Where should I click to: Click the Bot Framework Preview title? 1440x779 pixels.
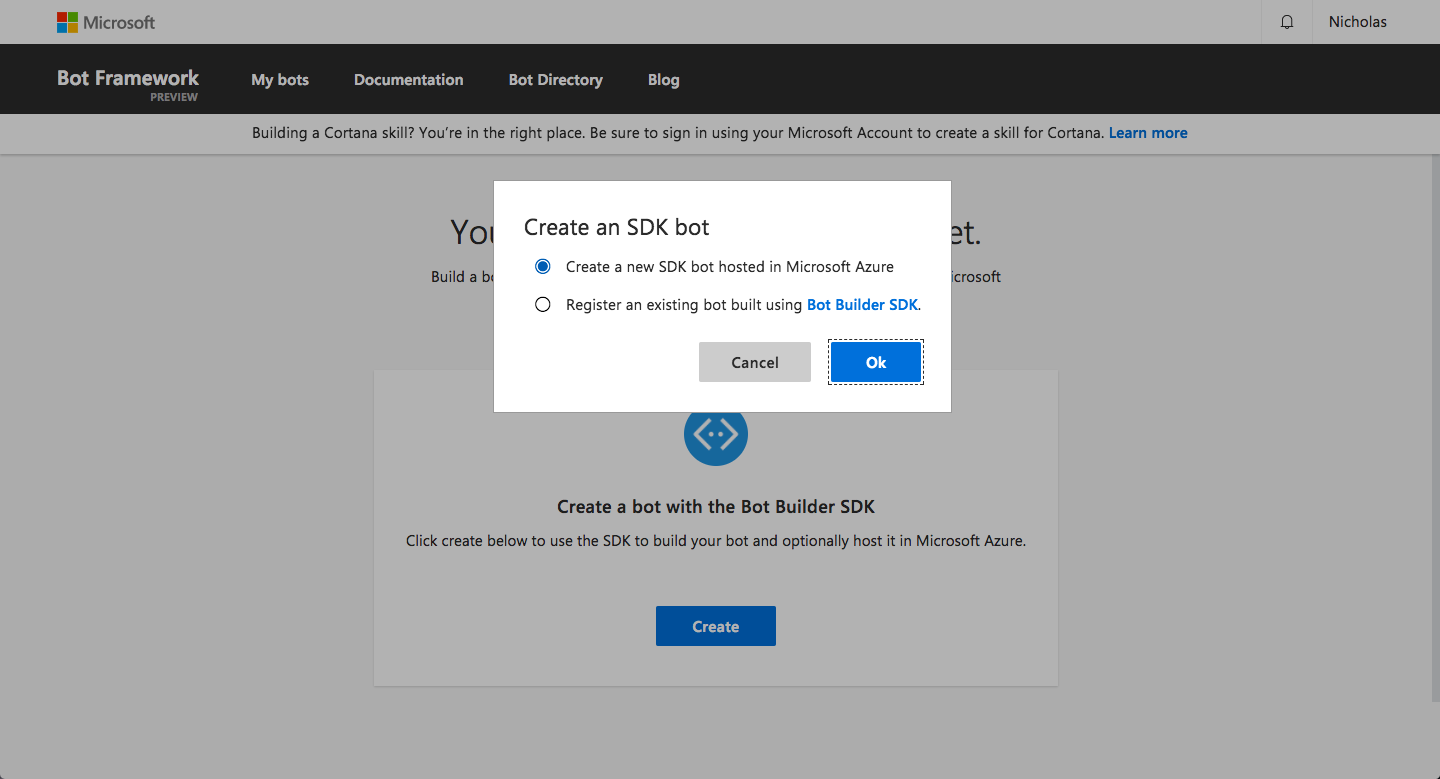point(128,83)
